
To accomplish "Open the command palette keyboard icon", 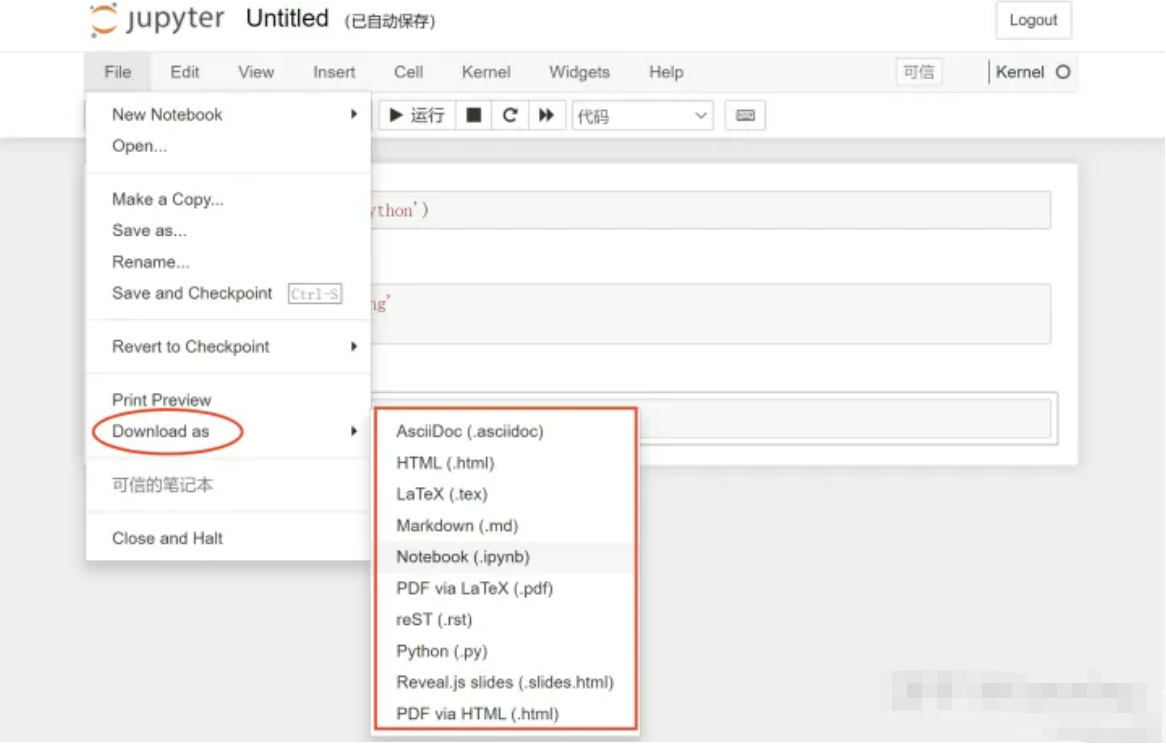I will point(745,115).
